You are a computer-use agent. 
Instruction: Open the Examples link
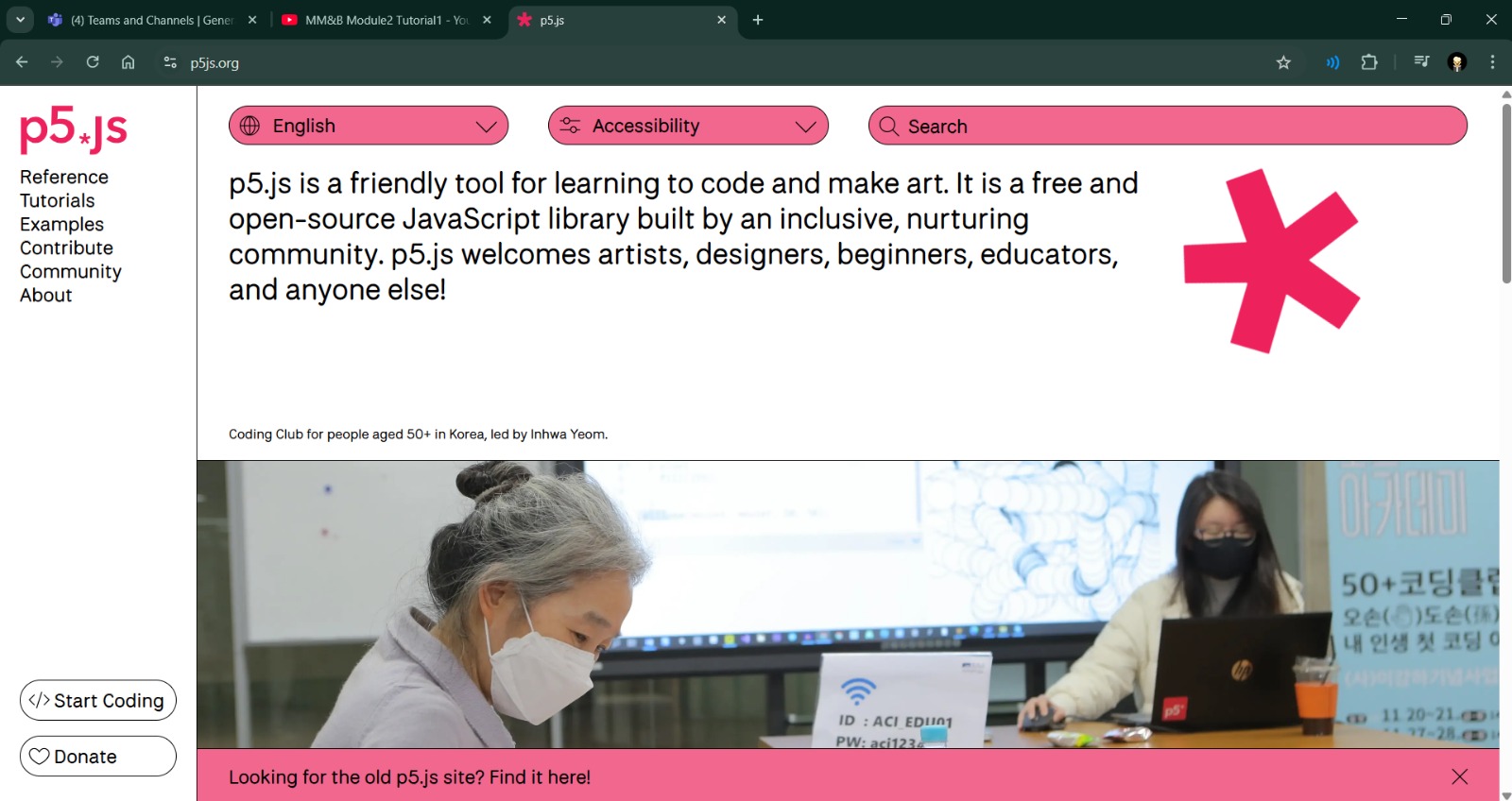(61, 224)
